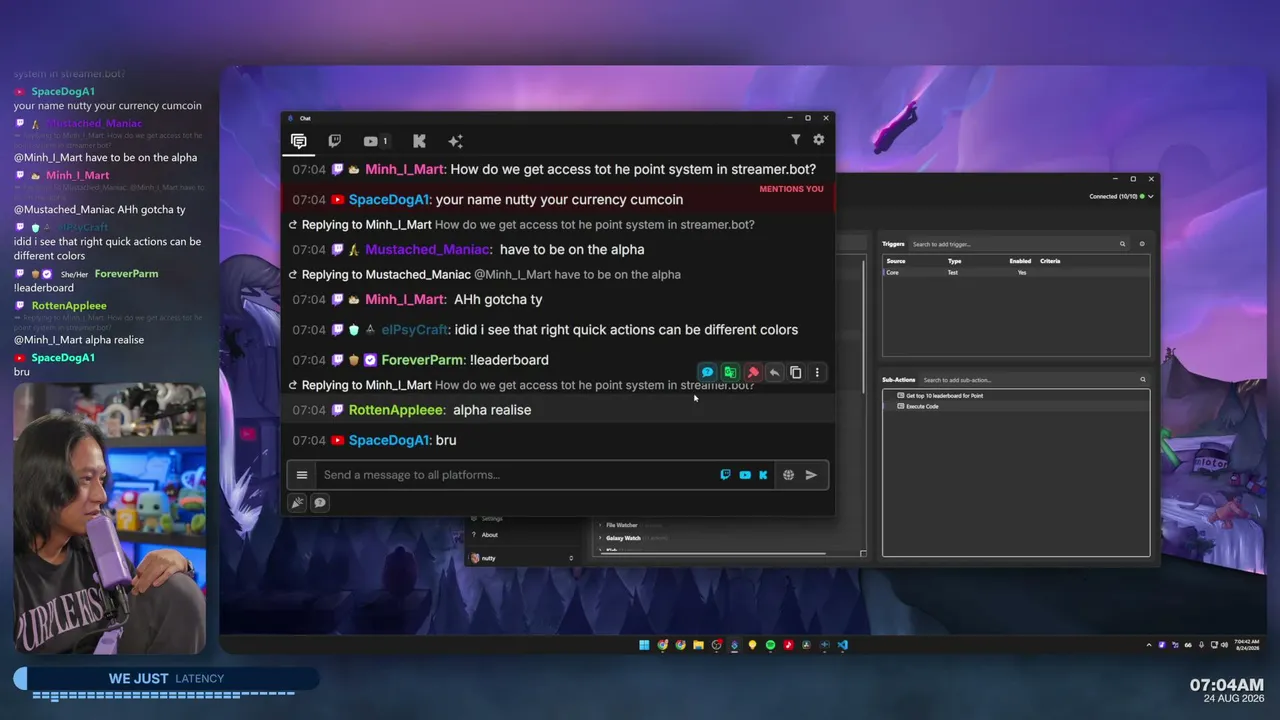Open Spotify from the taskbar
Screen dimensions: 1280x720
point(770,645)
